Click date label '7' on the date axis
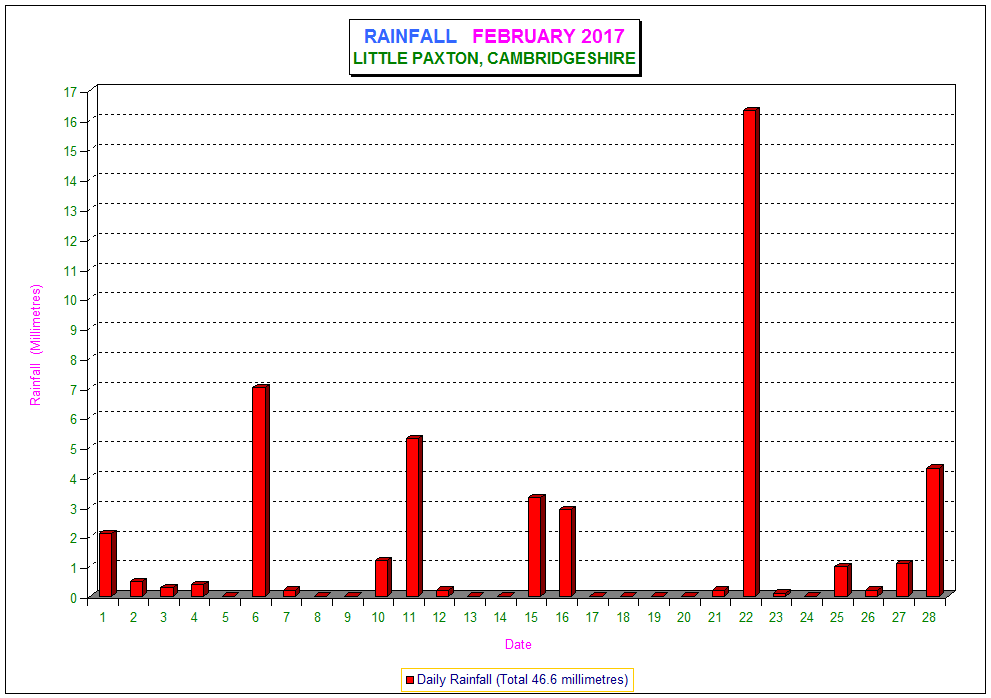The image size is (991, 698). pyautogui.click(x=286, y=618)
